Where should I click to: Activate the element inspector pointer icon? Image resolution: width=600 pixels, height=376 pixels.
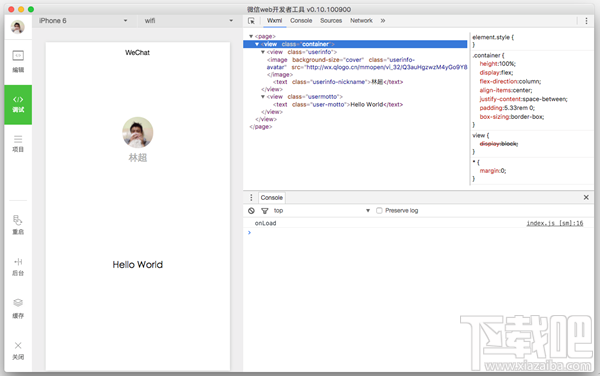(x=251, y=21)
